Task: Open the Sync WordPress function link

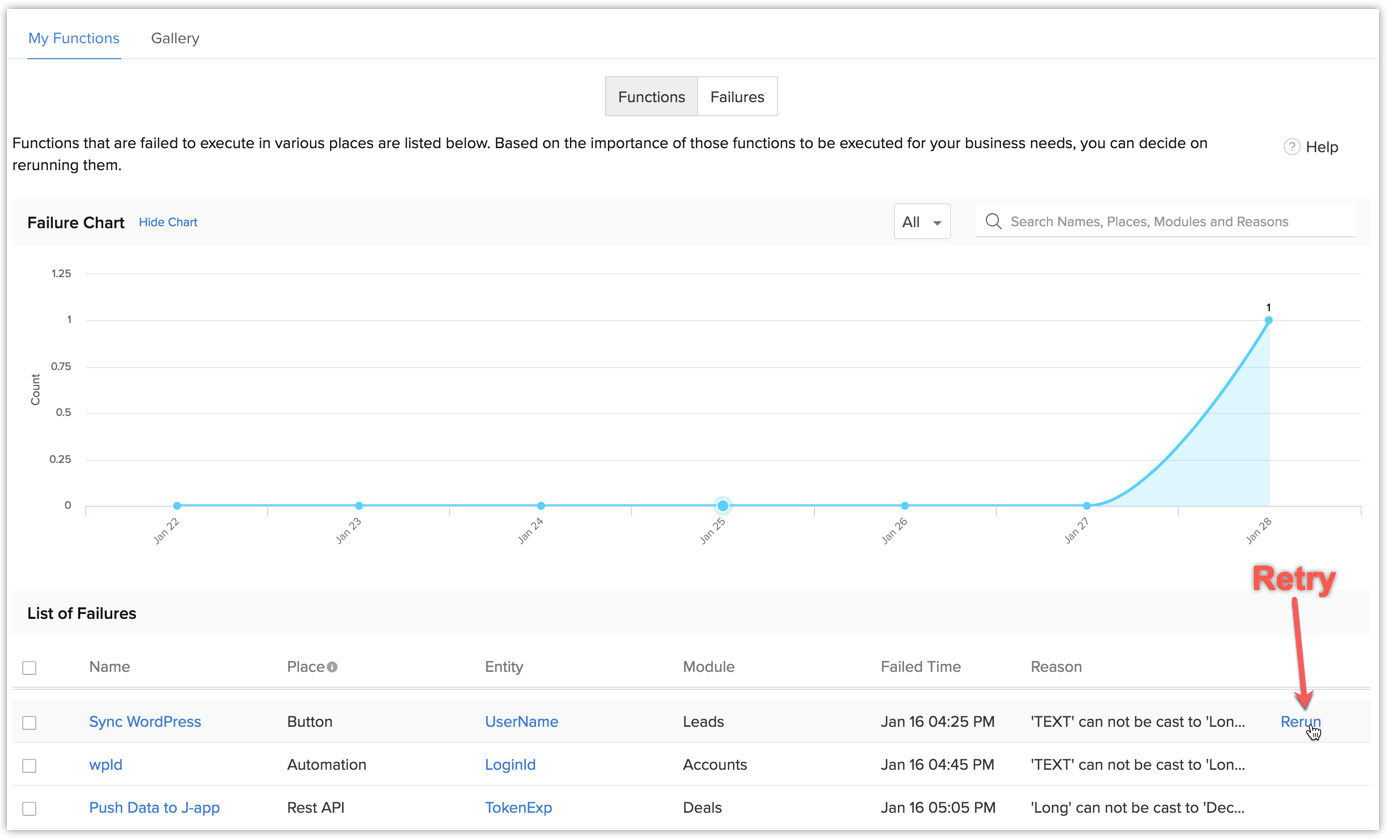Action: 145,722
